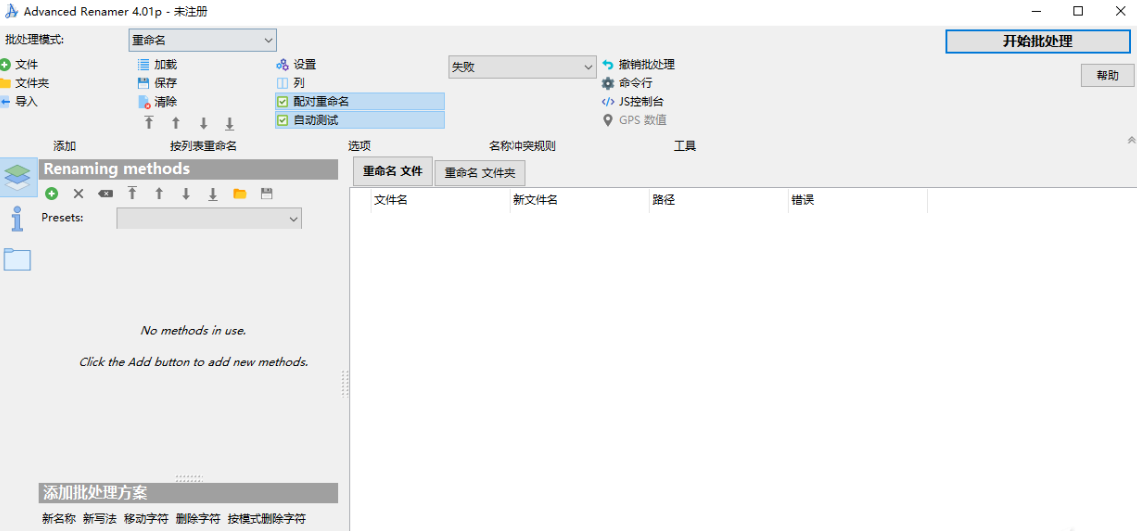Click the 保存 save disk icon in the ribbon

(144, 83)
